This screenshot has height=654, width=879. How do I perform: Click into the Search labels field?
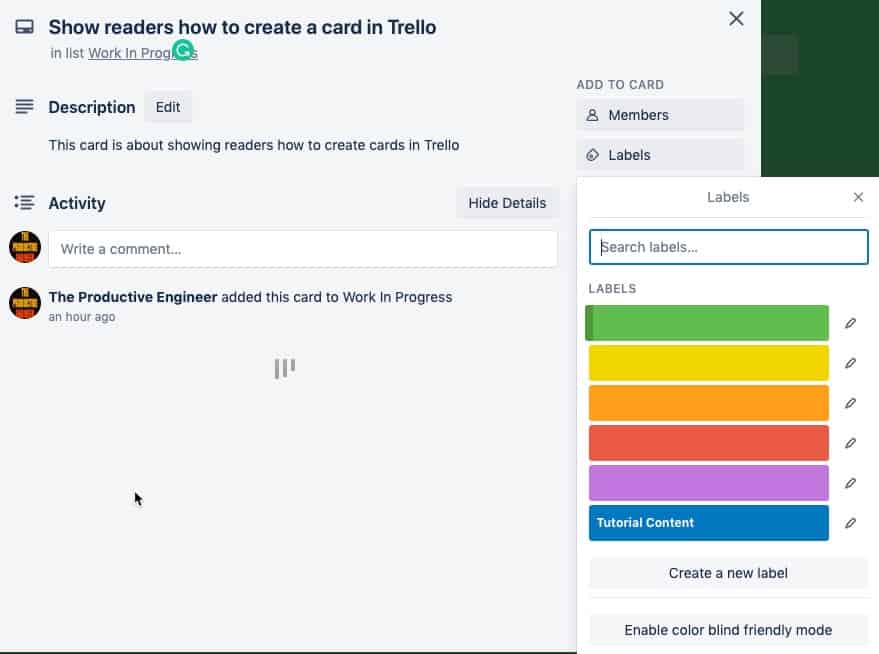(728, 247)
